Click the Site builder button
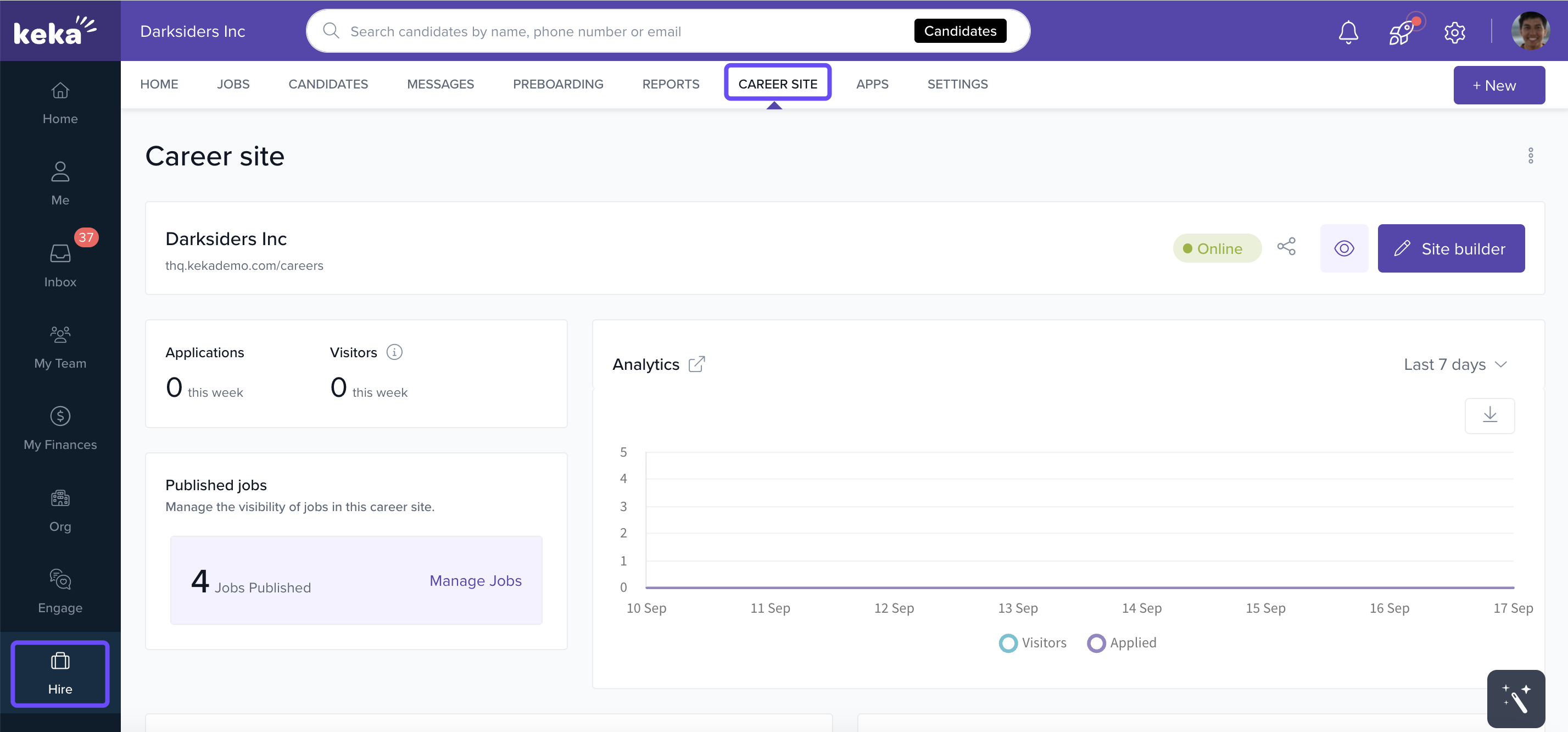Viewport: 1568px width, 732px height. point(1450,248)
